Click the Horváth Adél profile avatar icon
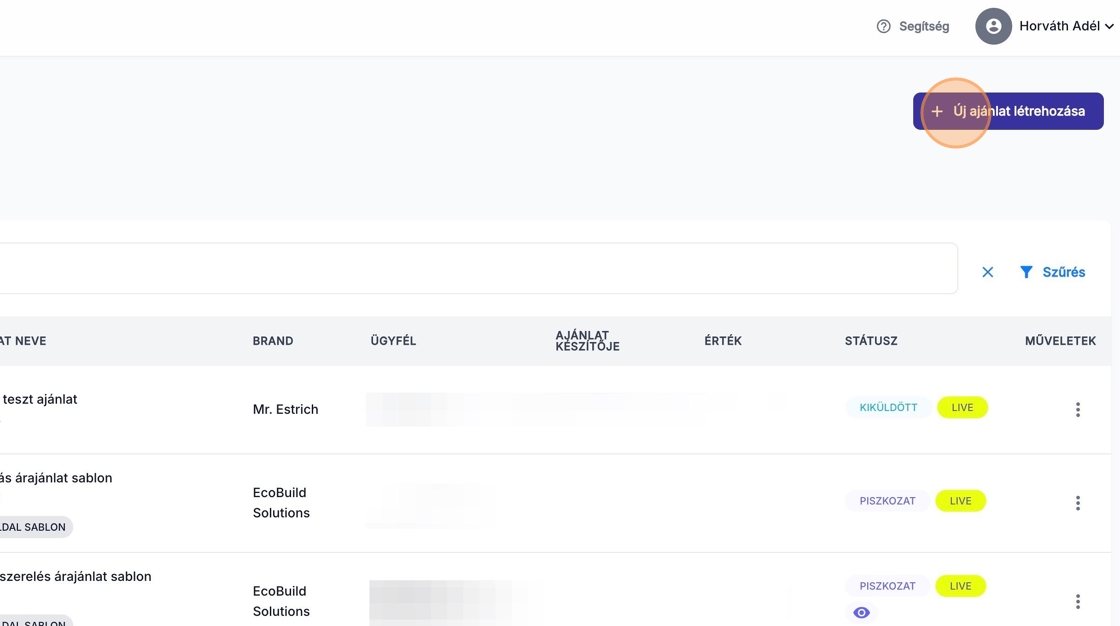 coord(993,27)
